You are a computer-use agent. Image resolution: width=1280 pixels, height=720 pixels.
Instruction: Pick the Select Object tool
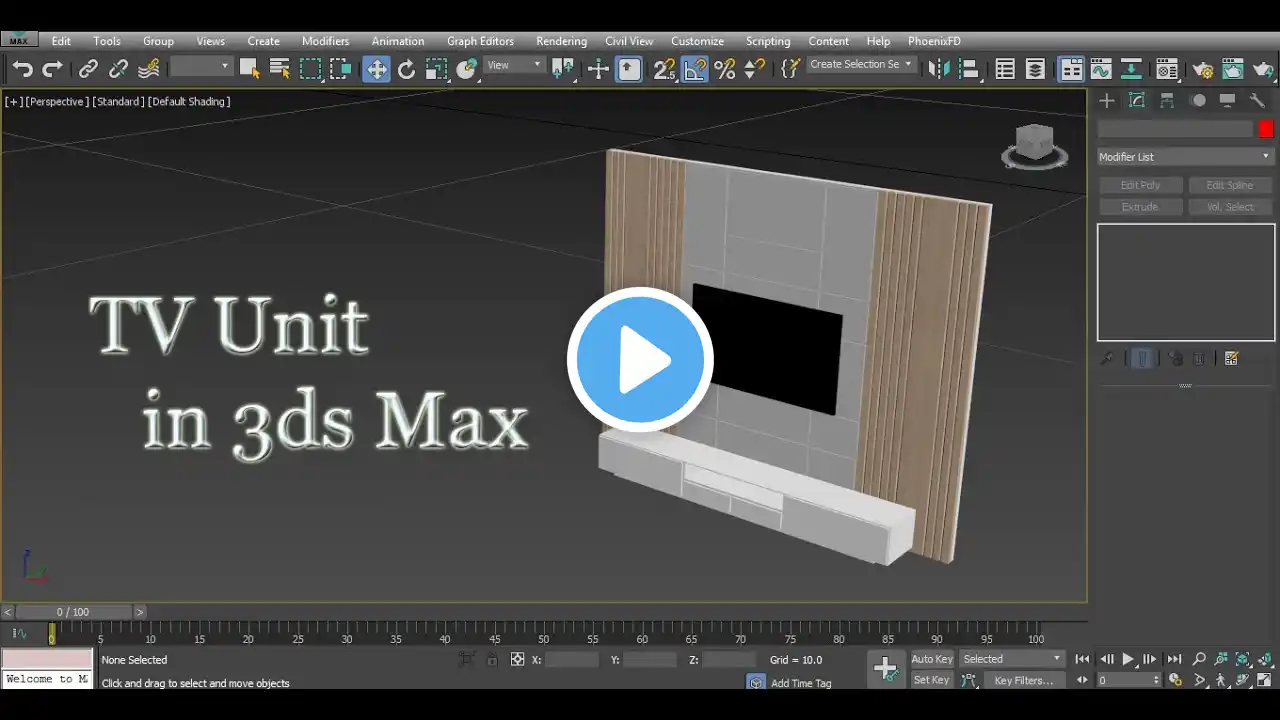tap(249, 69)
